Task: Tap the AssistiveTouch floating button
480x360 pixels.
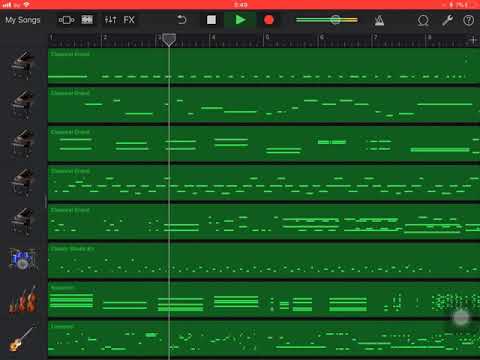Action: (461, 318)
